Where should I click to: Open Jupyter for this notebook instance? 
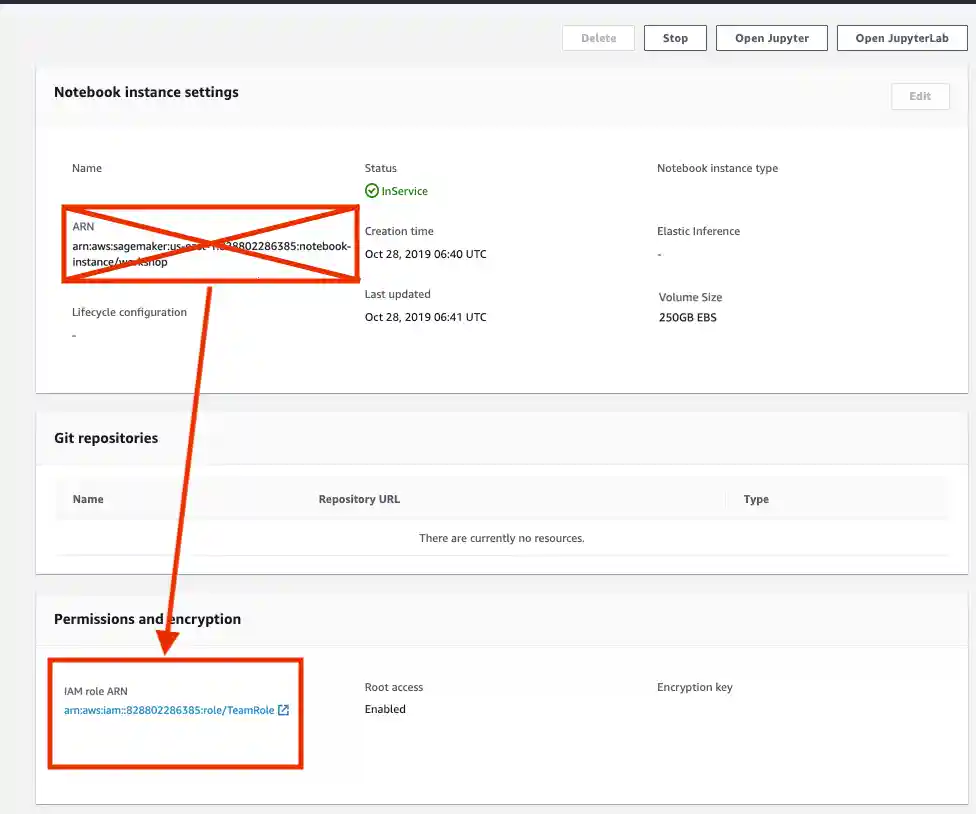pos(770,38)
